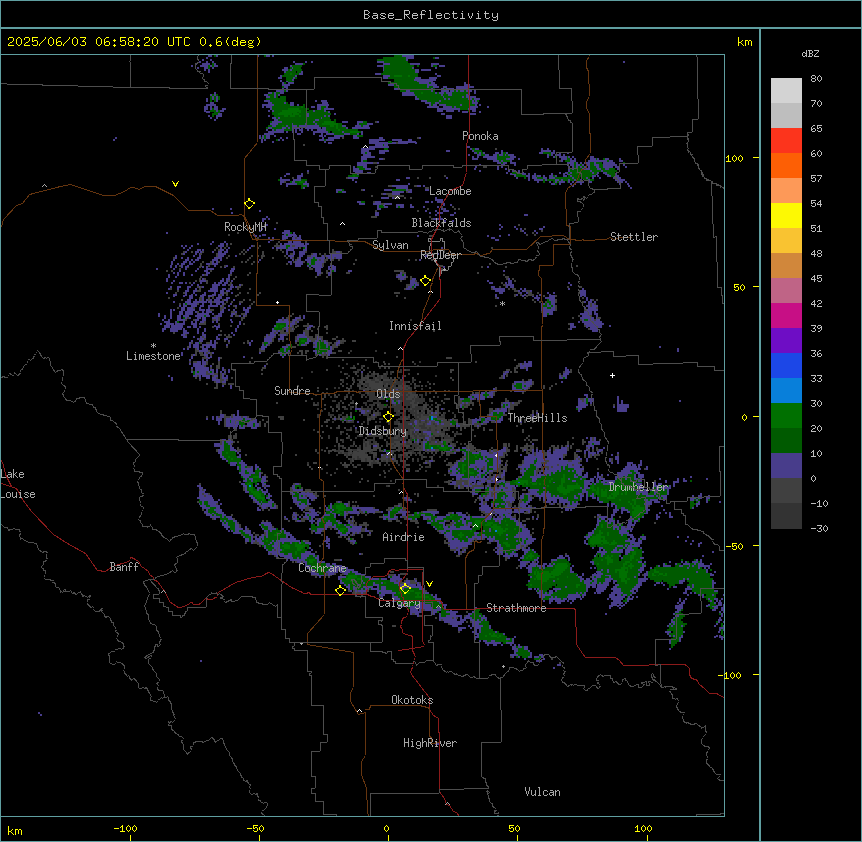
Task: Select the blue swatch between 36 and 33
Action: click(786, 365)
